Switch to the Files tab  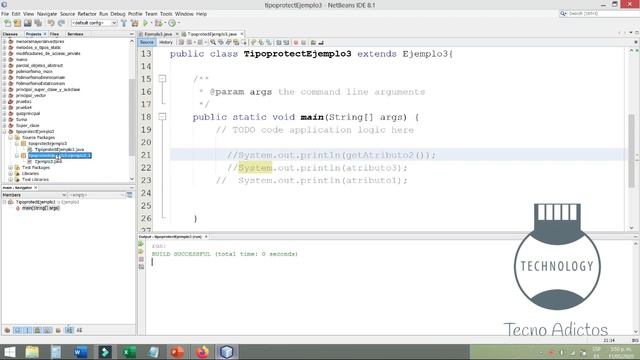54,34
